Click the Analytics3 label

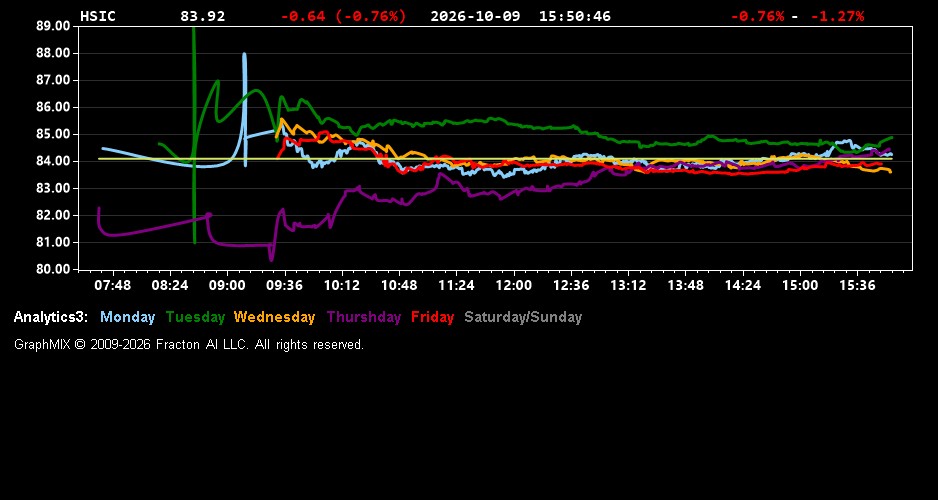click(51, 317)
